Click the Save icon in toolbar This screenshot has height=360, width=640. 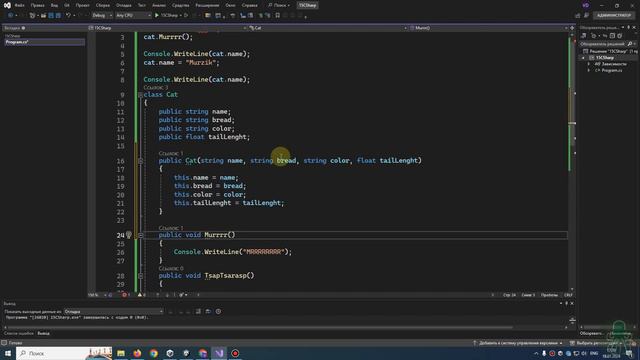(51, 16)
